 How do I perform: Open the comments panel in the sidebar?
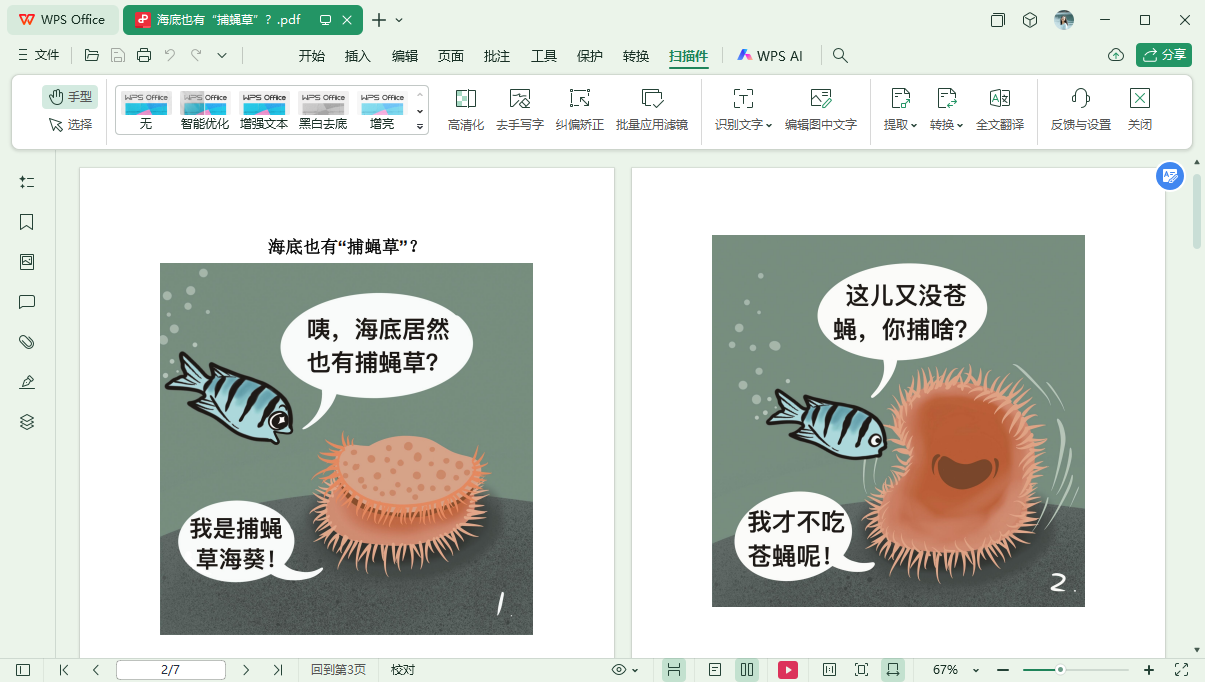coord(26,302)
